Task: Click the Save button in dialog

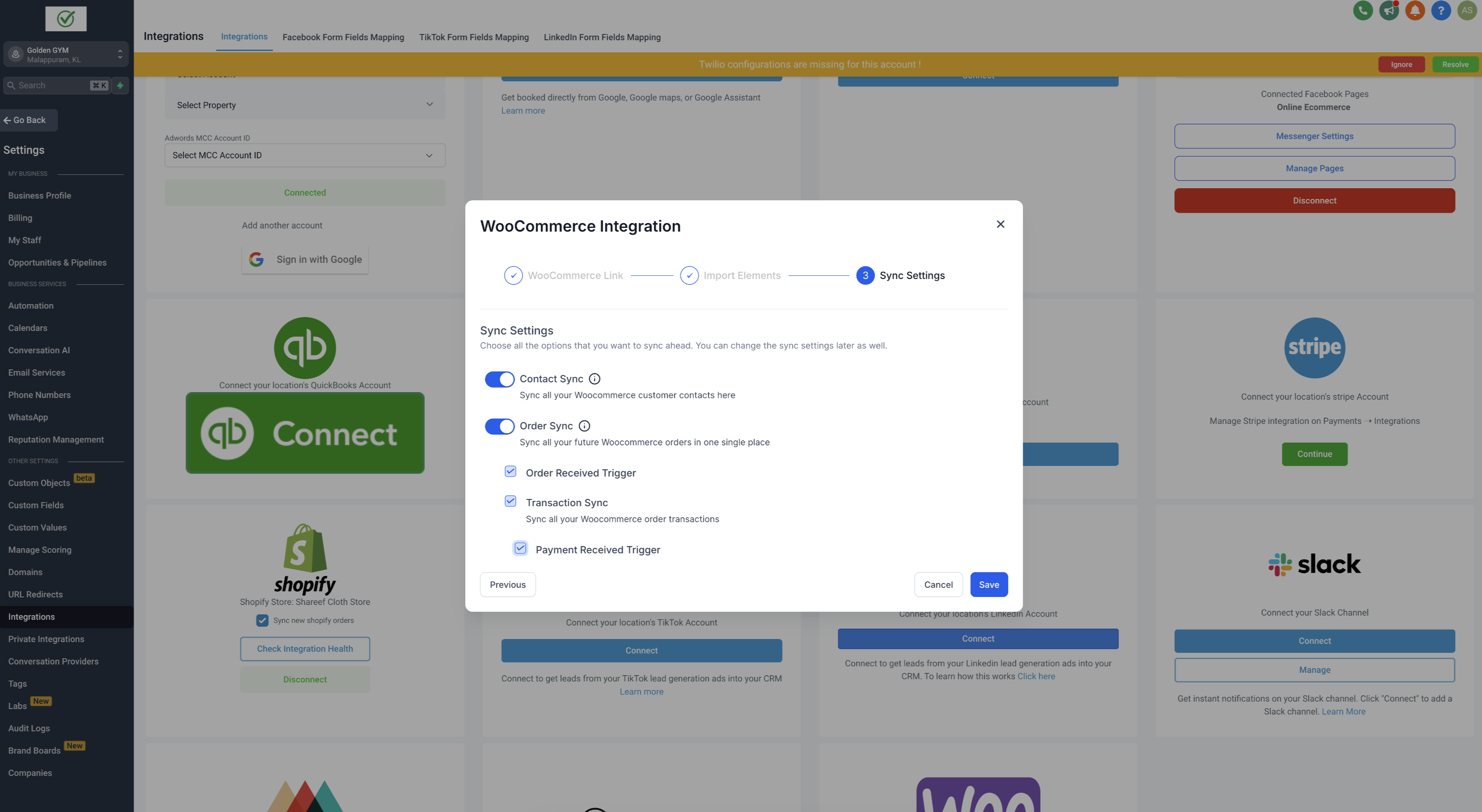Action: 988,584
